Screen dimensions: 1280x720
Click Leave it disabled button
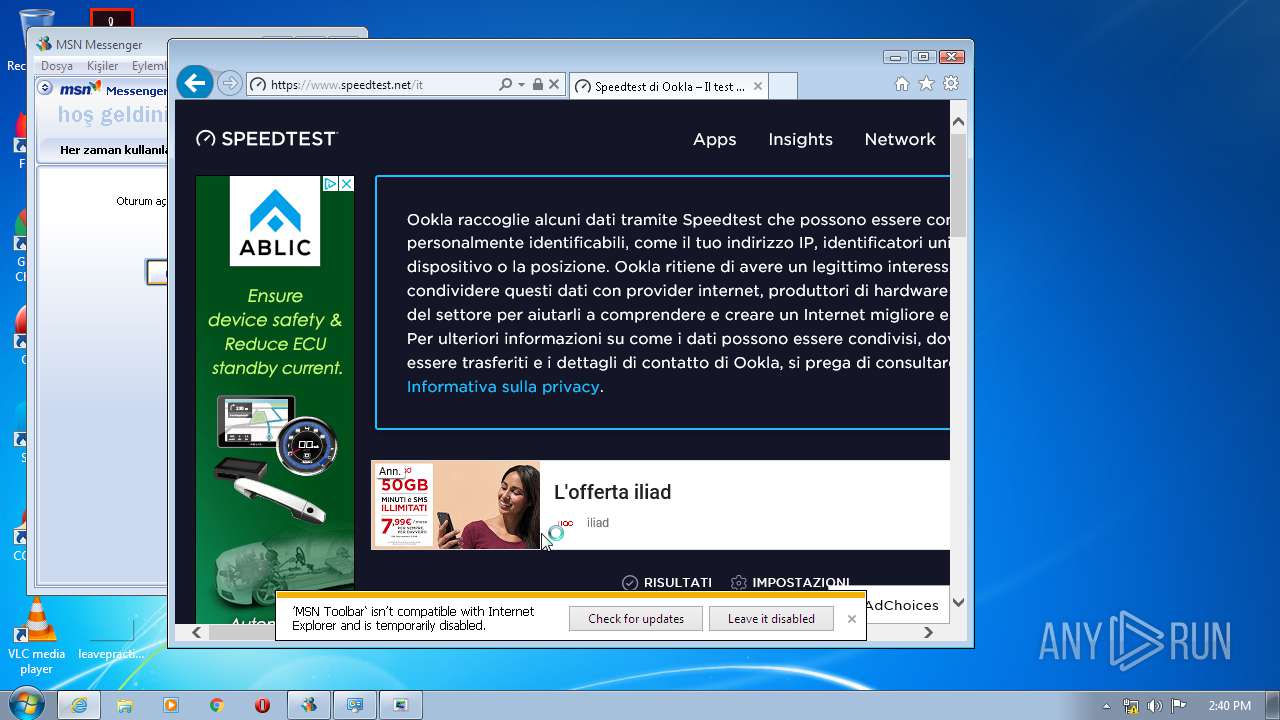pos(771,619)
